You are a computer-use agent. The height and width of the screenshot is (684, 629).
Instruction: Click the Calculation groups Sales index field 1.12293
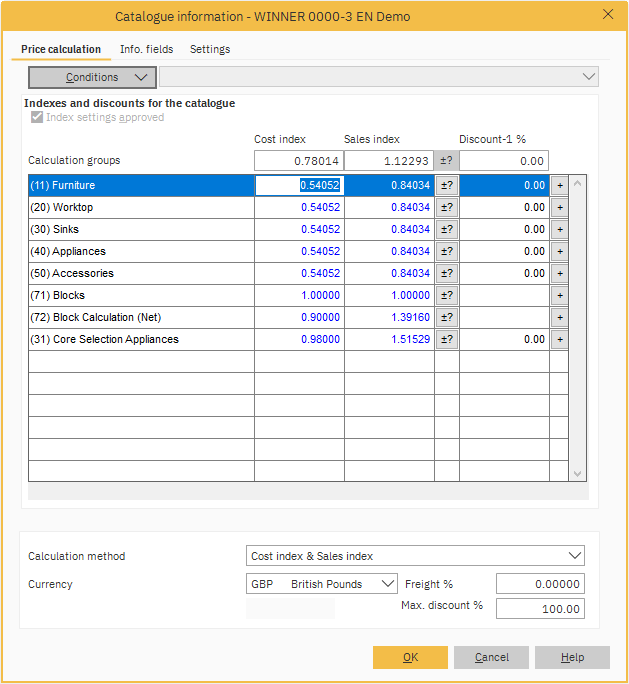[x=389, y=161]
